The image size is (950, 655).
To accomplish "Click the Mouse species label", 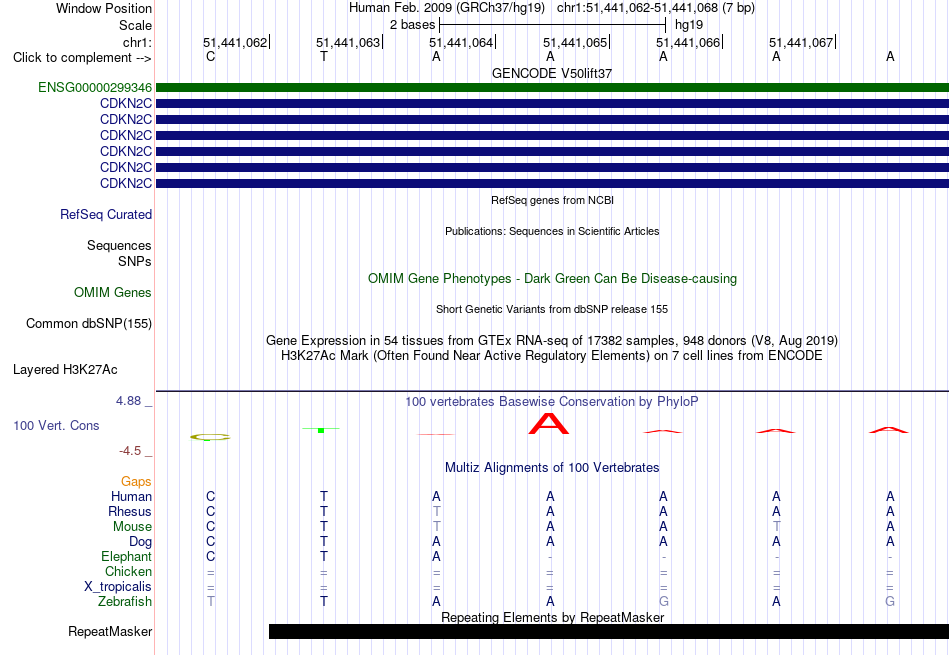I will click(132, 527).
